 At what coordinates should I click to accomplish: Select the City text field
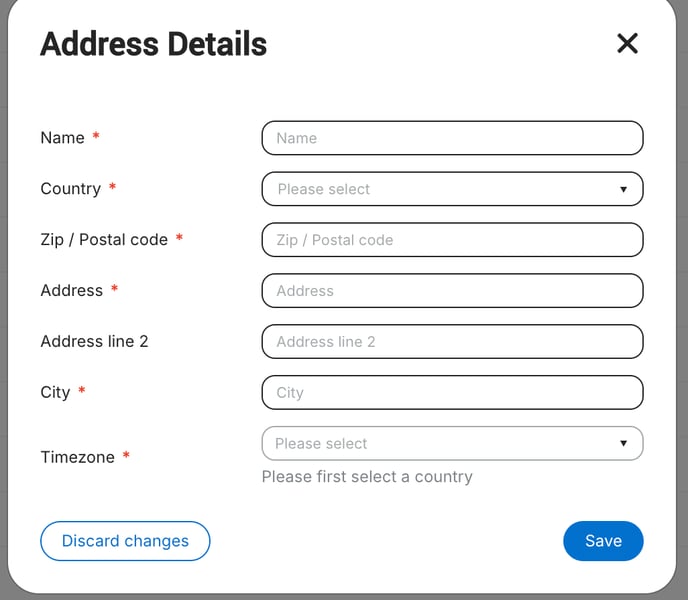(x=452, y=392)
